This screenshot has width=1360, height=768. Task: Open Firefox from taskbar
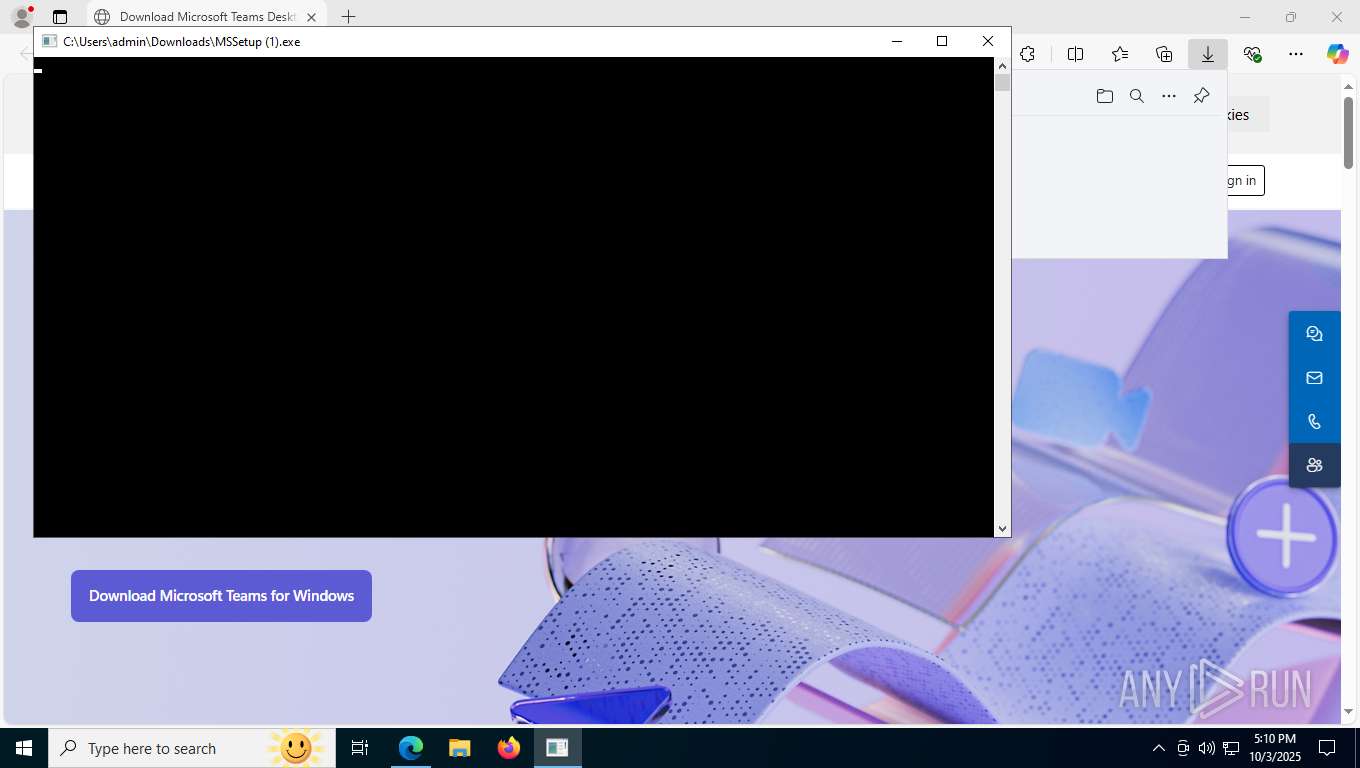(508, 748)
